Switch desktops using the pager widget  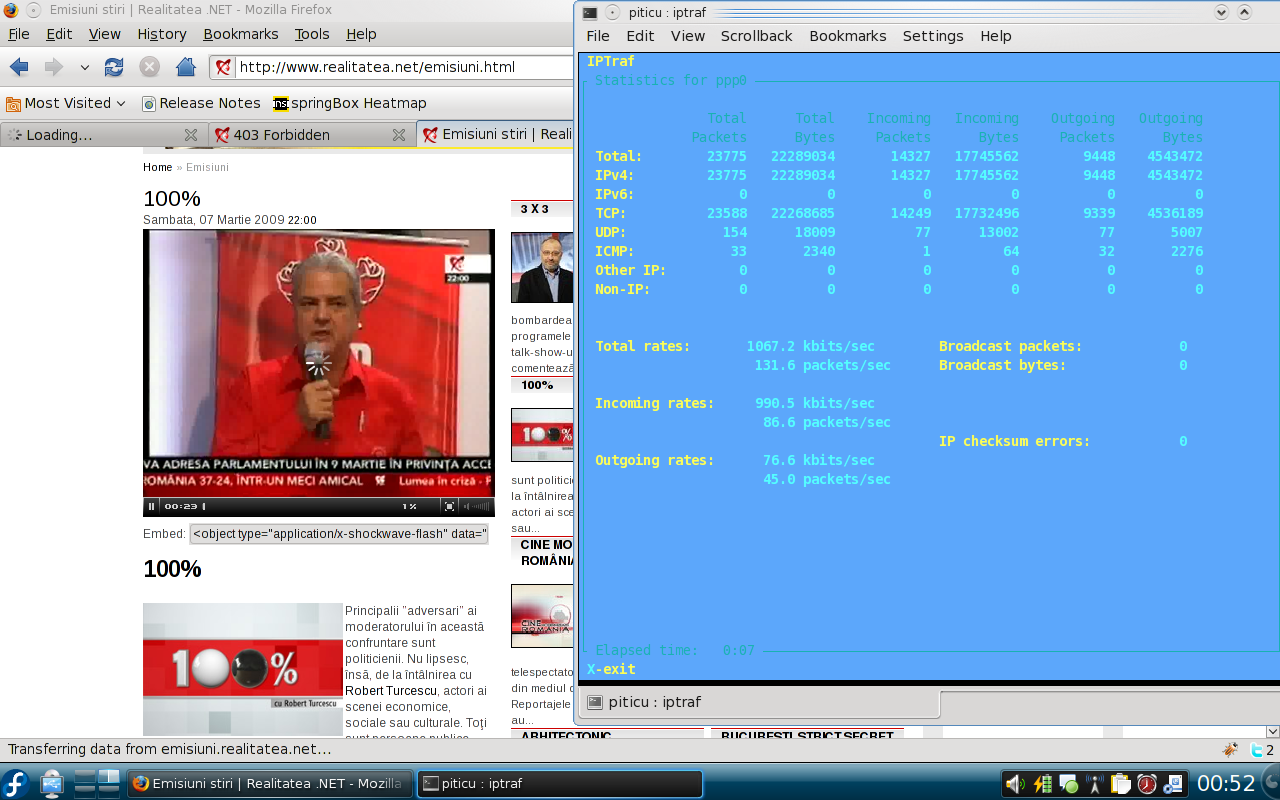[x=98, y=783]
